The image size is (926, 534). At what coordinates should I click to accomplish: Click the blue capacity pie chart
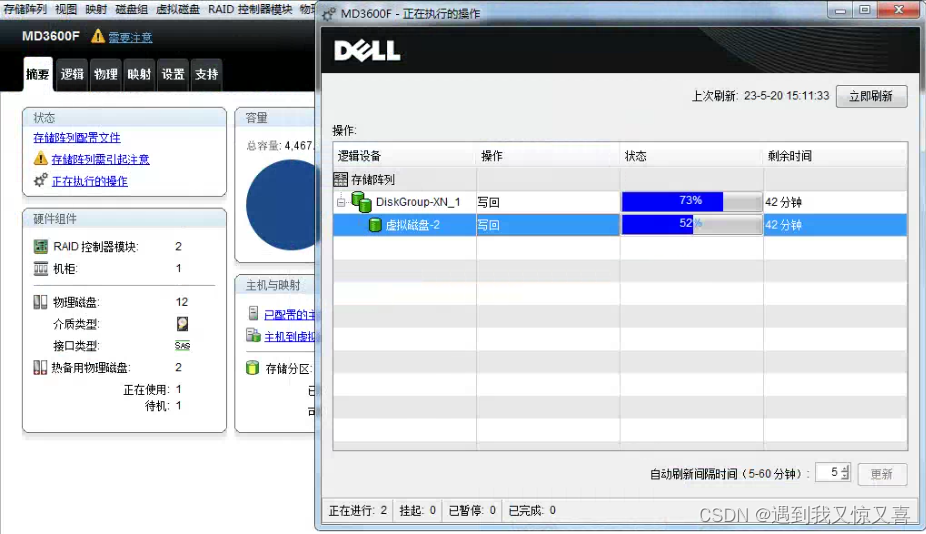point(281,205)
